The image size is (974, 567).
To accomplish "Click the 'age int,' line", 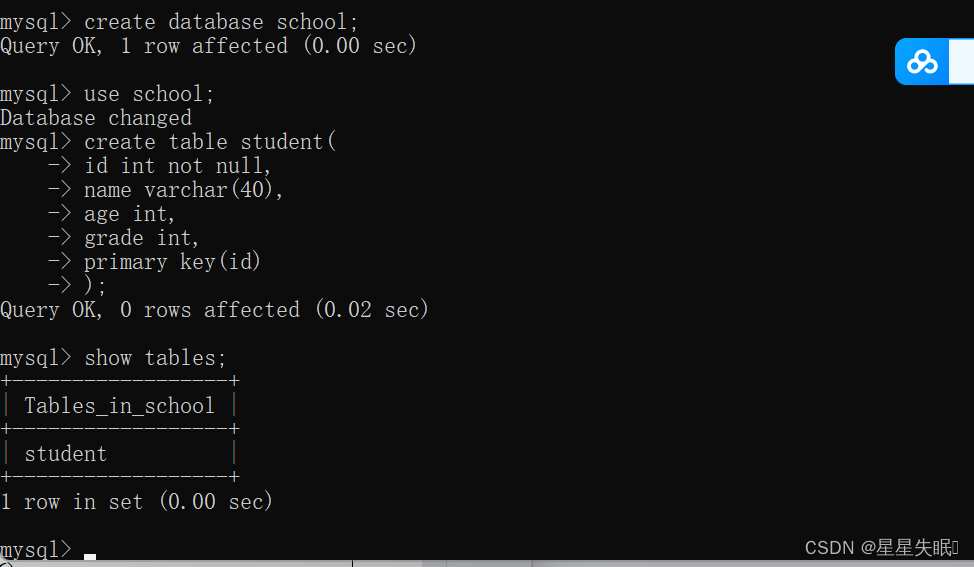I will tap(129, 214).
